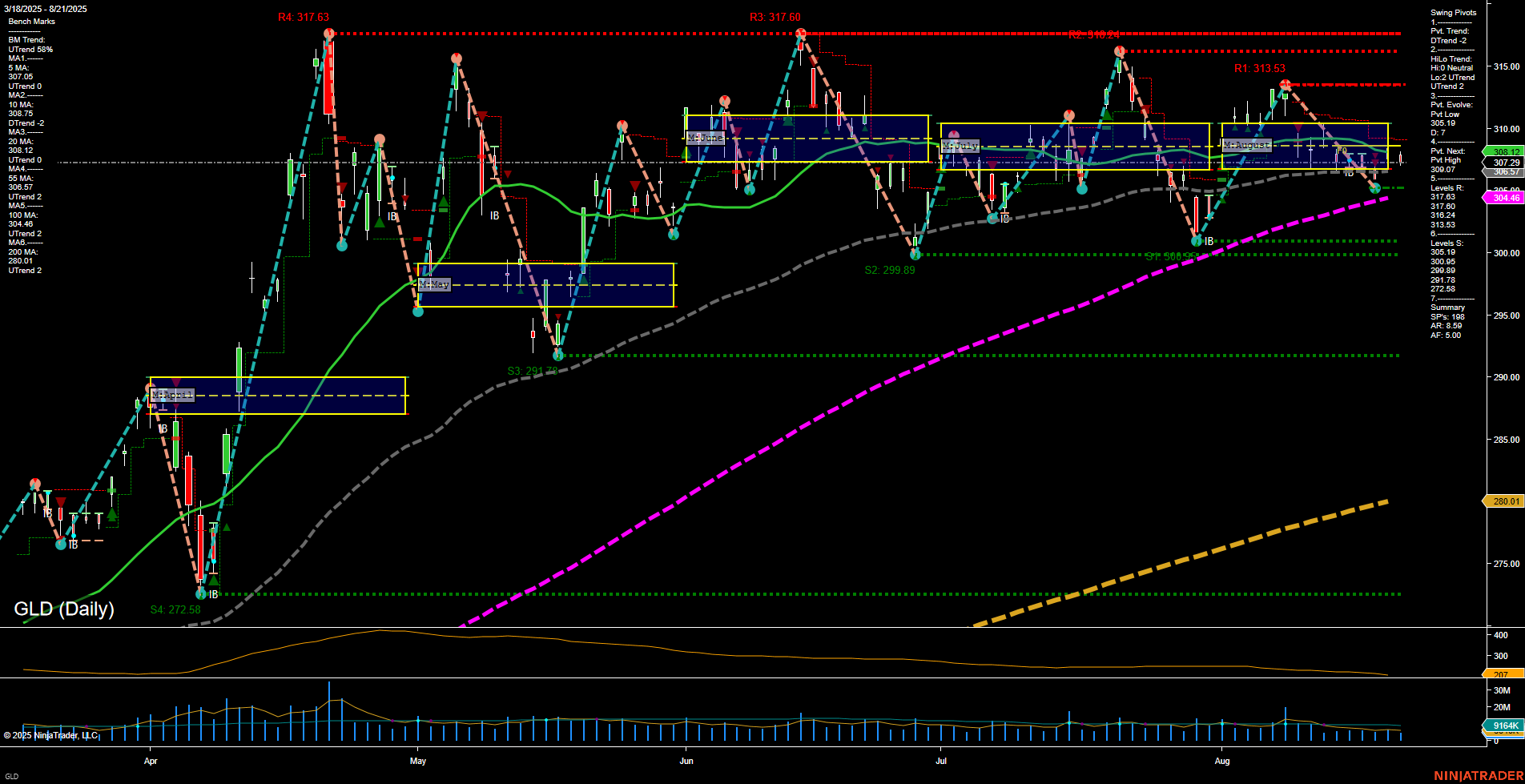Image resolution: width=1525 pixels, height=784 pixels.
Task: Click the orange pivot circle at the R2 peak
Action: click(1119, 50)
